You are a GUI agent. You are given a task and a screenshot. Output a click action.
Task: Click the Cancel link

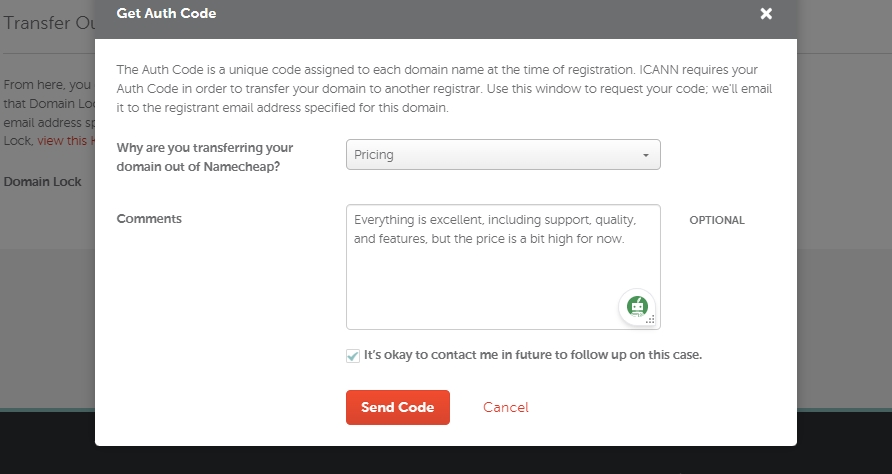505,407
